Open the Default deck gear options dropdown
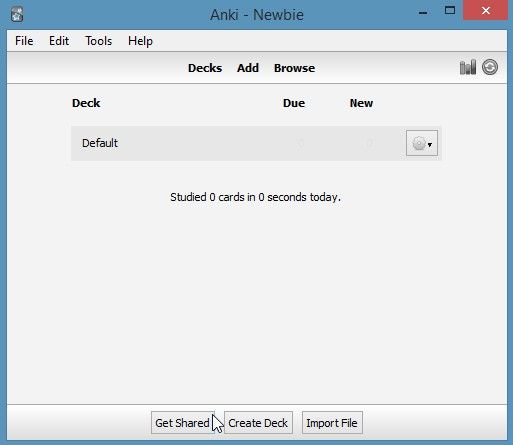This screenshot has height=445, width=513. (x=422, y=143)
